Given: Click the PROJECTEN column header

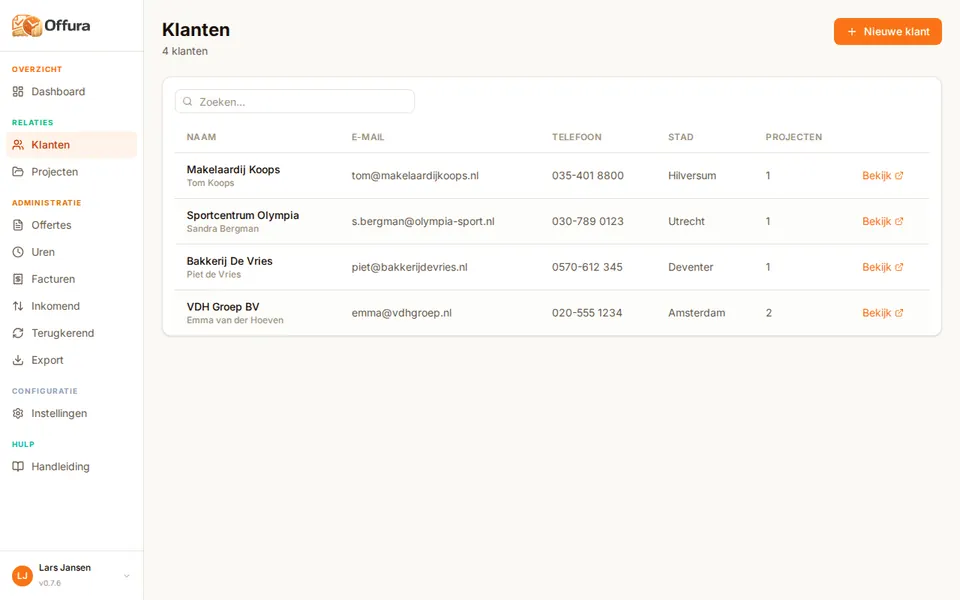Looking at the screenshot, I should point(793,137).
